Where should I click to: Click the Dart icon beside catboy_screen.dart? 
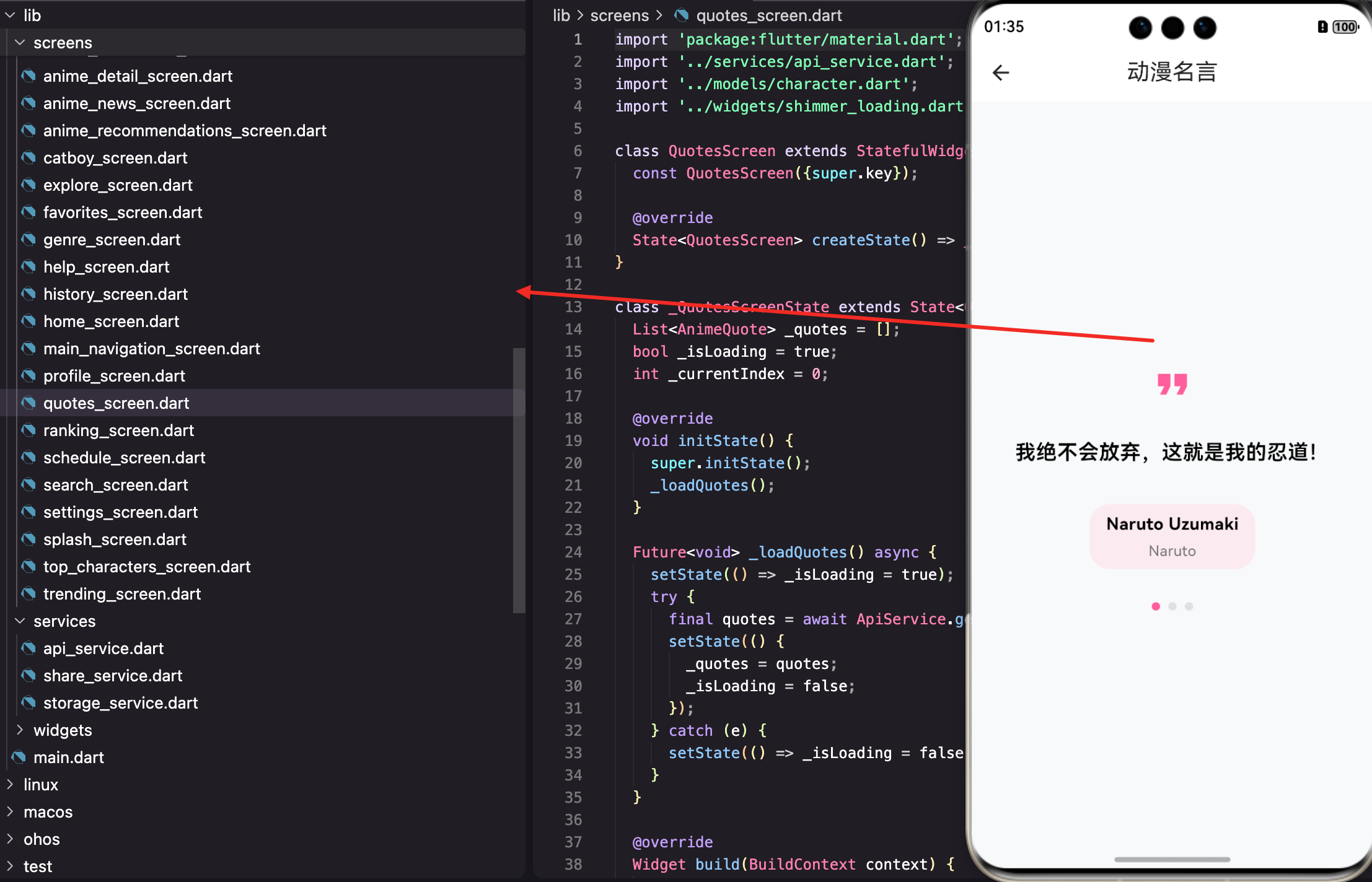(29, 158)
